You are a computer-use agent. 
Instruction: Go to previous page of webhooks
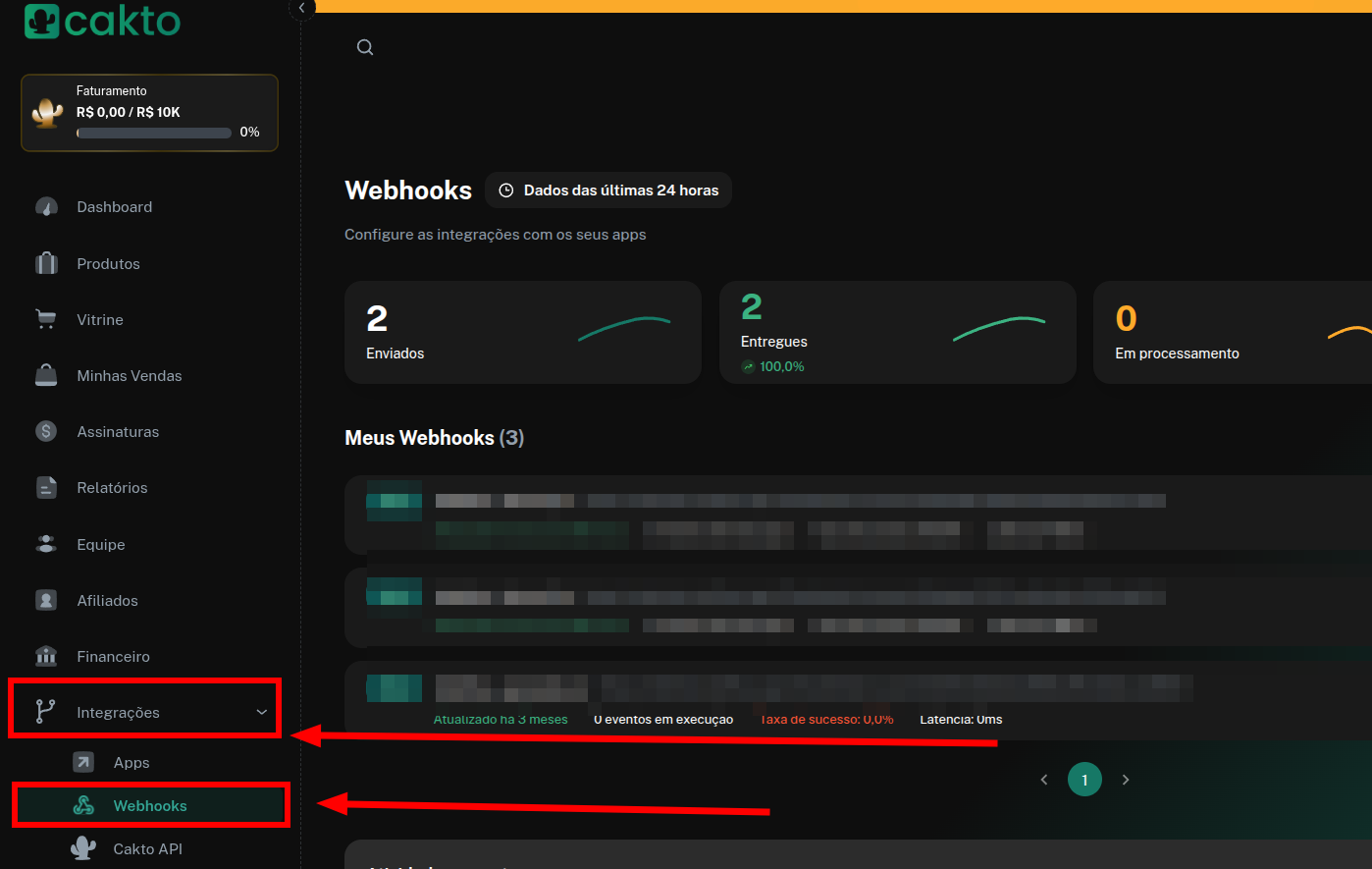[x=1044, y=780]
